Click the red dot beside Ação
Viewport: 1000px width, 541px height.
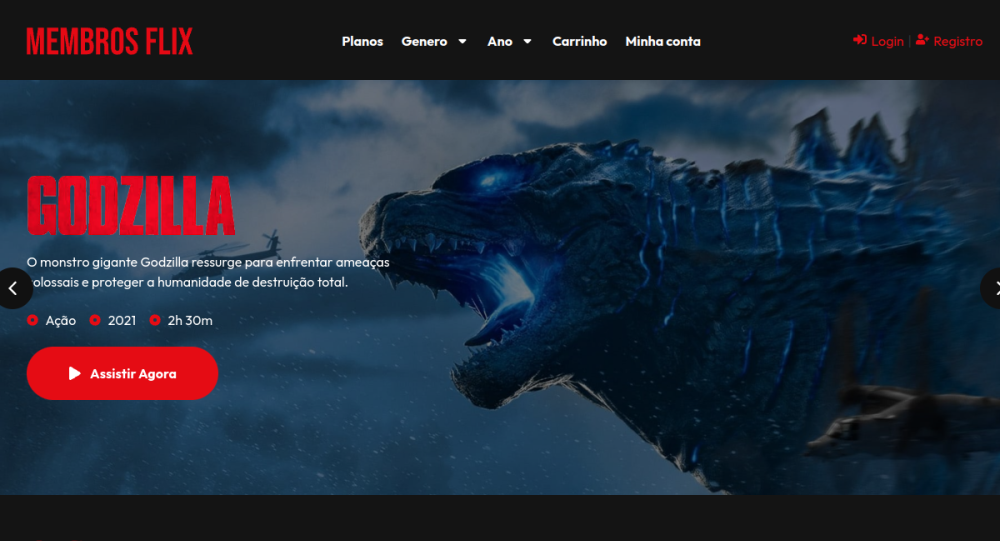(x=33, y=320)
